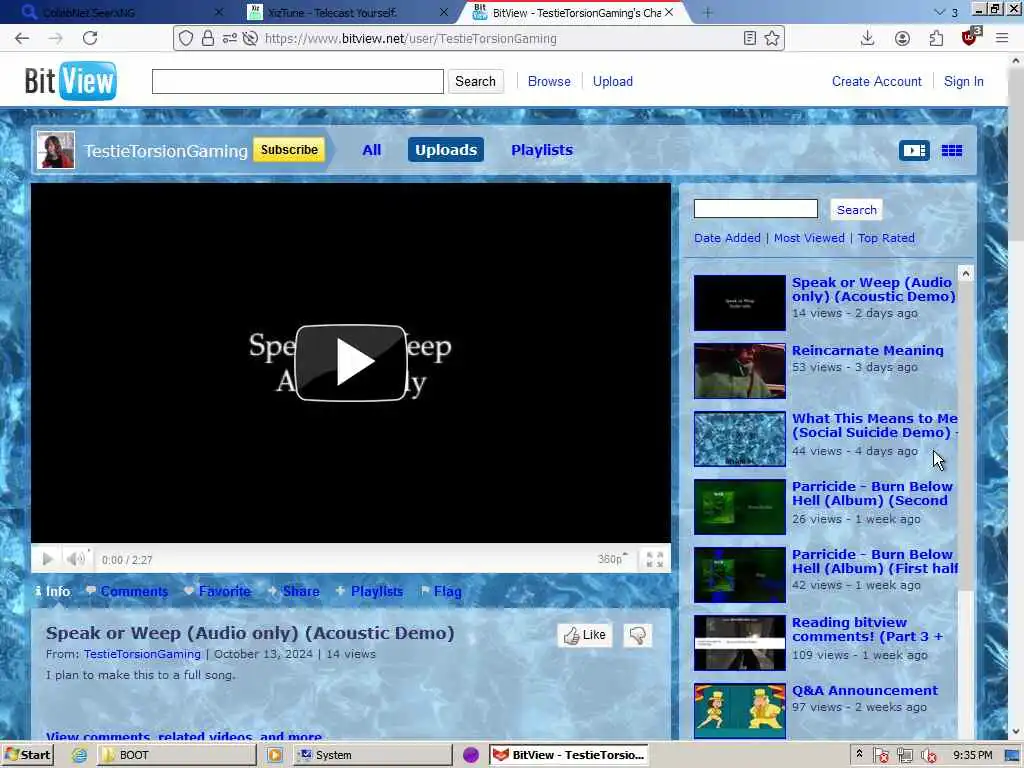Select the Playlists channel tab
Screen dimensions: 1024x768
pos(542,150)
